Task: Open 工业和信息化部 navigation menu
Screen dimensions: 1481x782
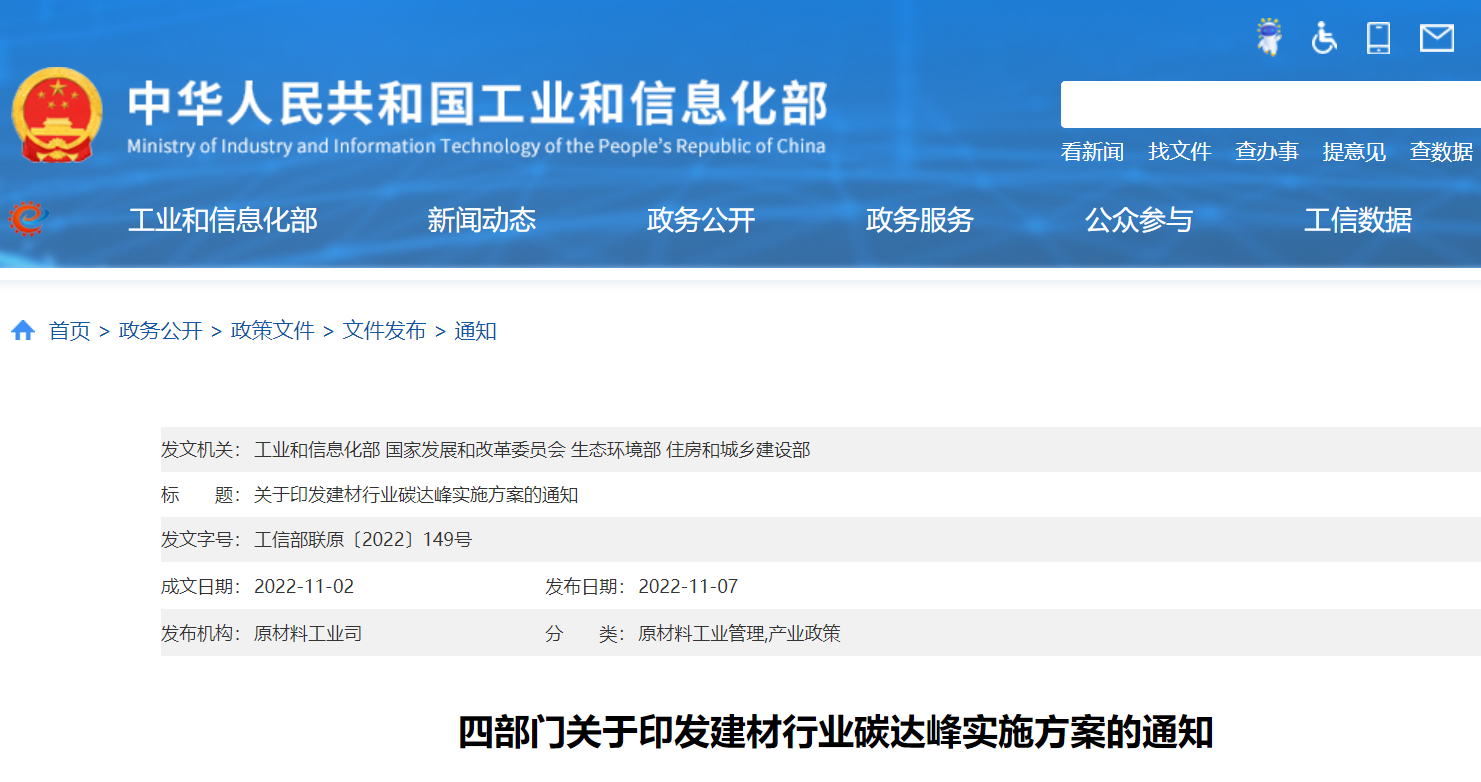Action: [223, 220]
